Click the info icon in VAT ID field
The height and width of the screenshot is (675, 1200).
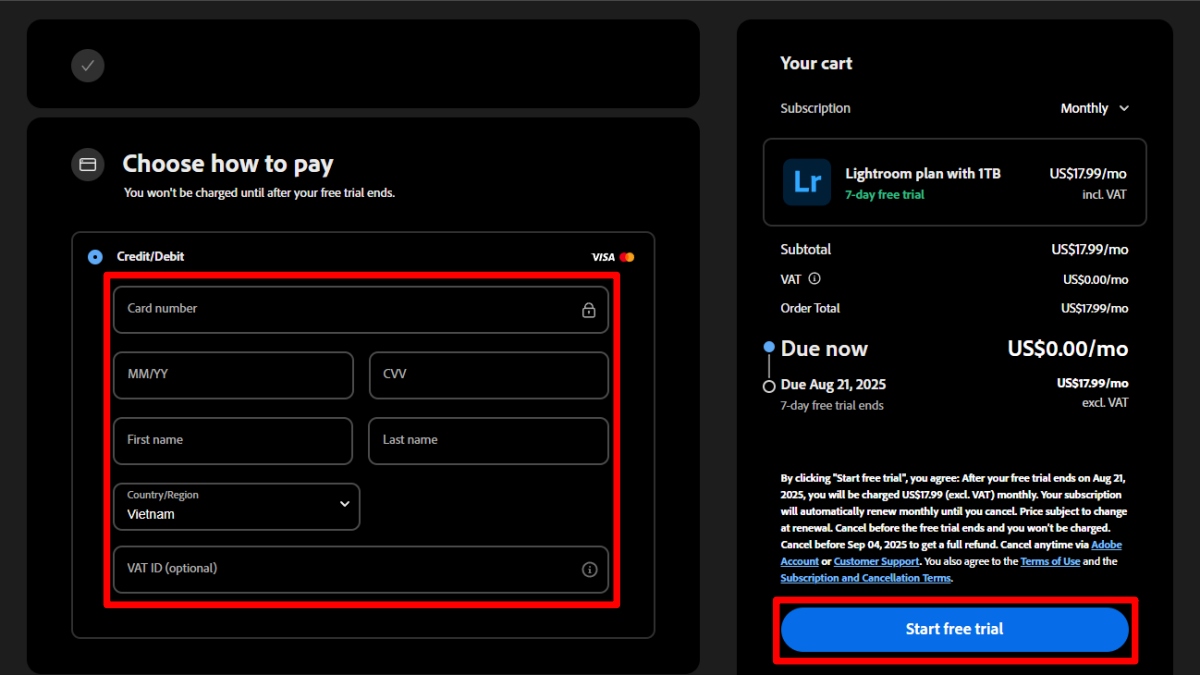[589, 569]
